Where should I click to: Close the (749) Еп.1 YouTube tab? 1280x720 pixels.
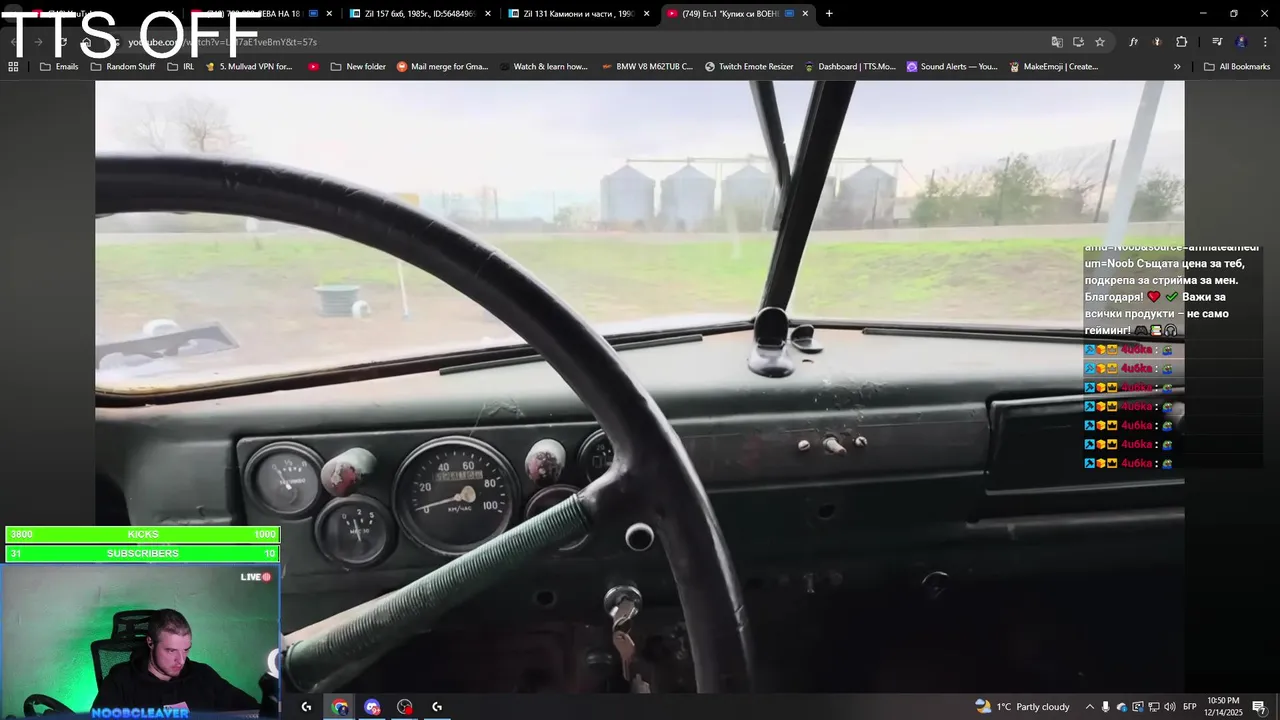pos(805,14)
